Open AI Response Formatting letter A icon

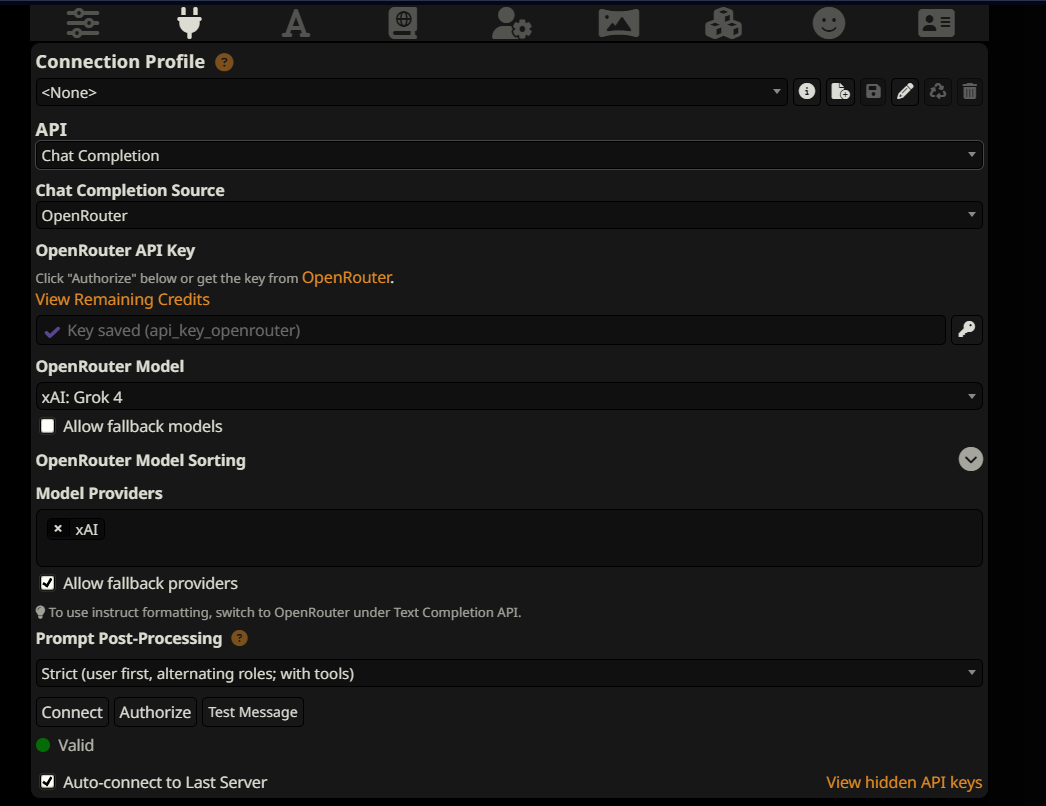pyautogui.click(x=296, y=24)
